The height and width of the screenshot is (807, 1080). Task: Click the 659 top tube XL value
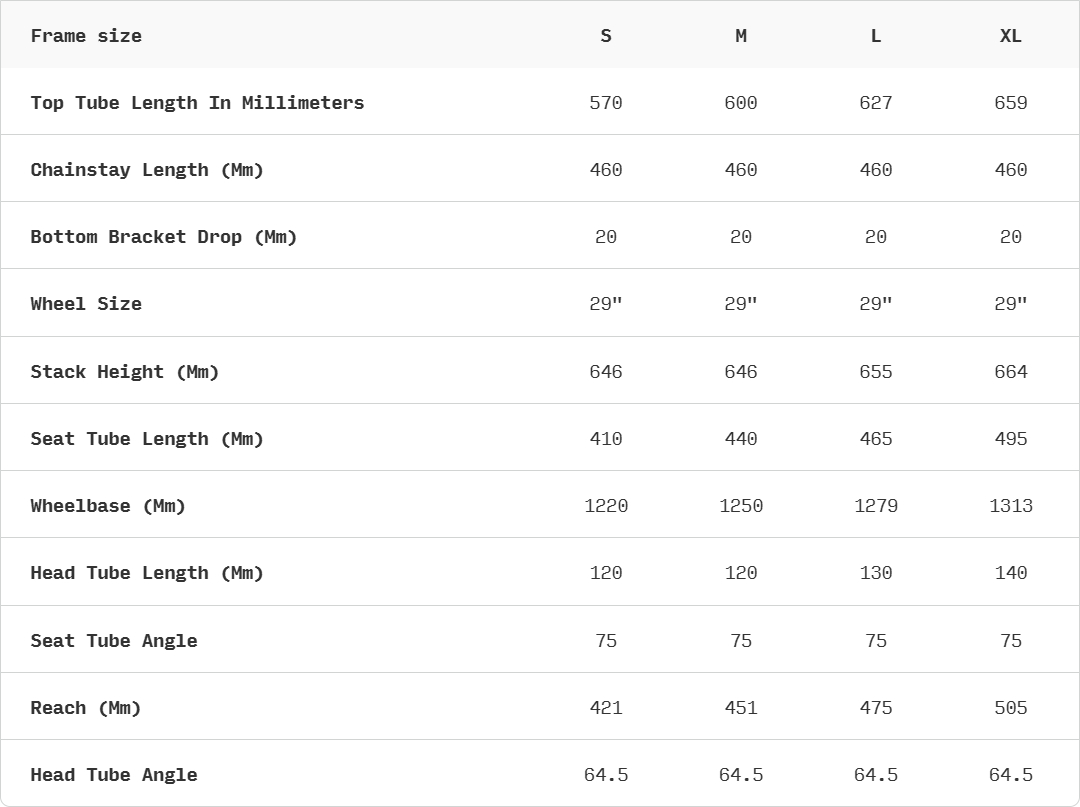1010,103
